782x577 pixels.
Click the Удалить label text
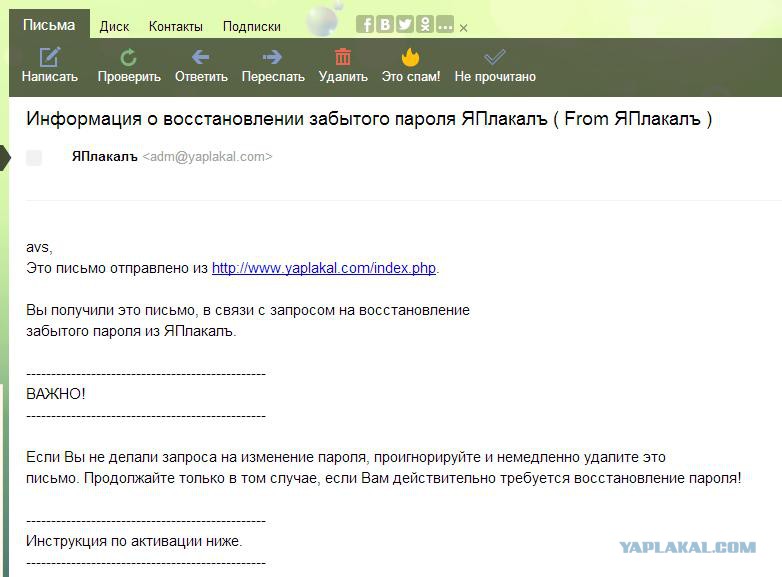(x=343, y=77)
